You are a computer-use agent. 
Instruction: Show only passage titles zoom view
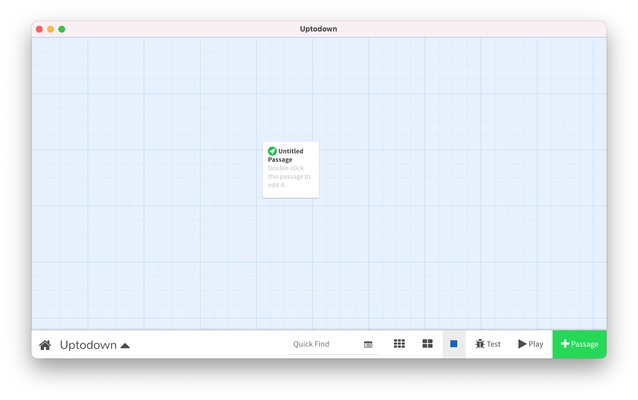click(428, 344)
